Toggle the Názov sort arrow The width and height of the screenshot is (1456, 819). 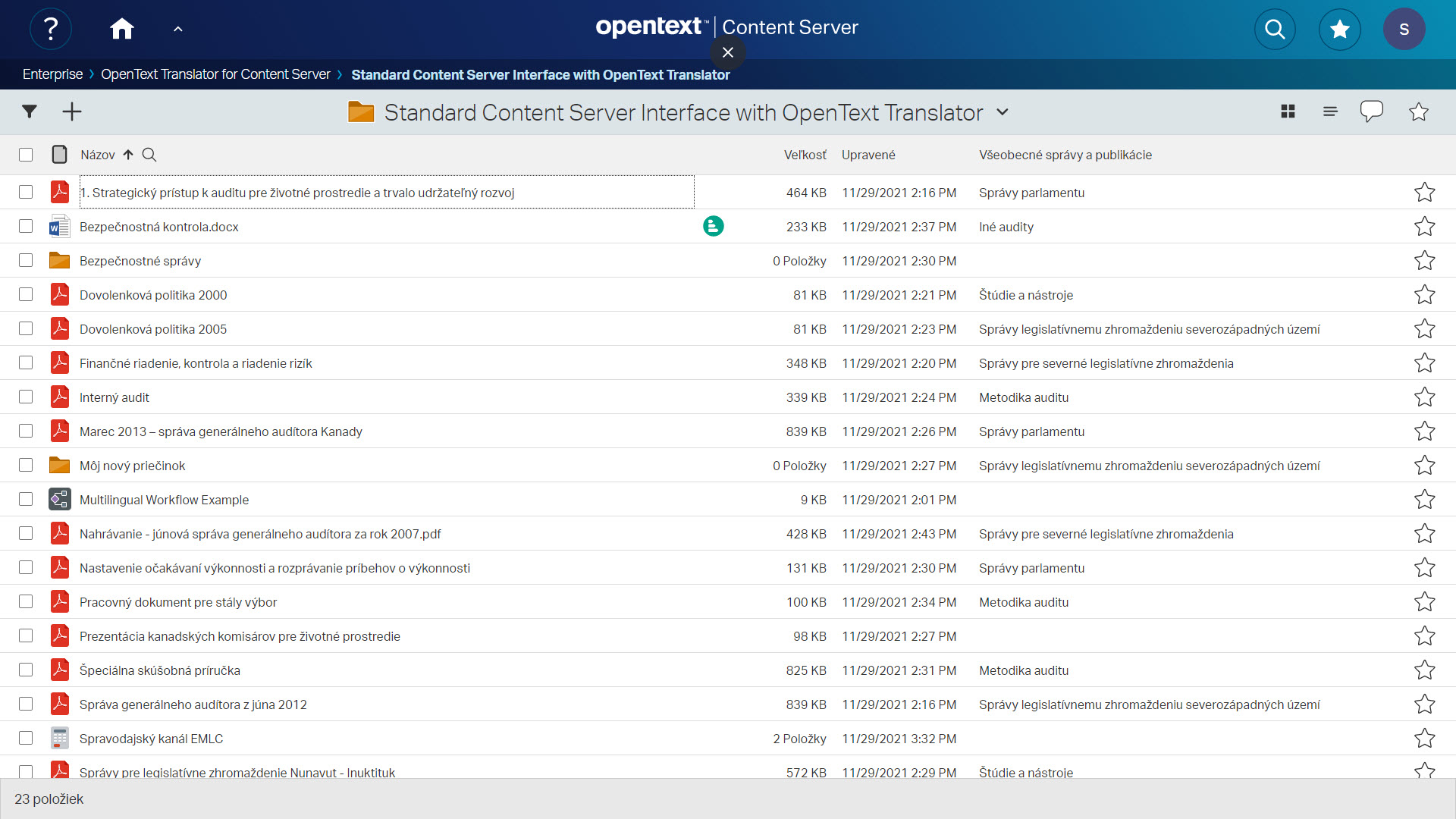(128, 155)
